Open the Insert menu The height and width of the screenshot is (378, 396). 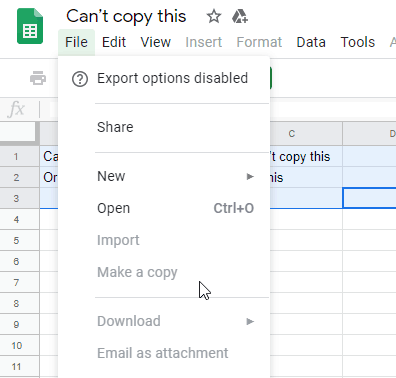204,42
